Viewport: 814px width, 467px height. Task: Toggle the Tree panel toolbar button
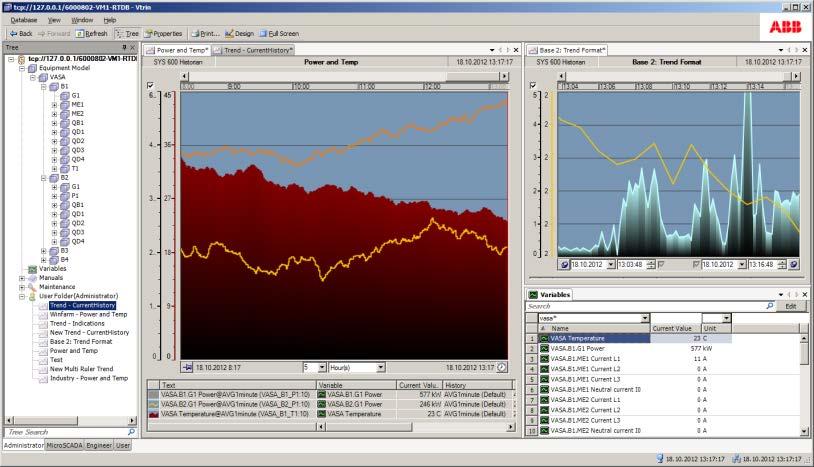coord(127,33)
